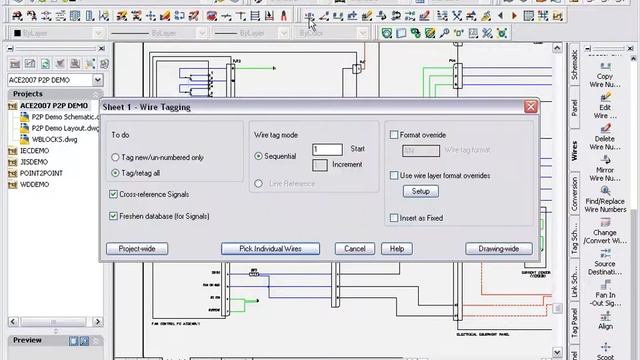Click the Start wire number field

click(x=327, y=149)
